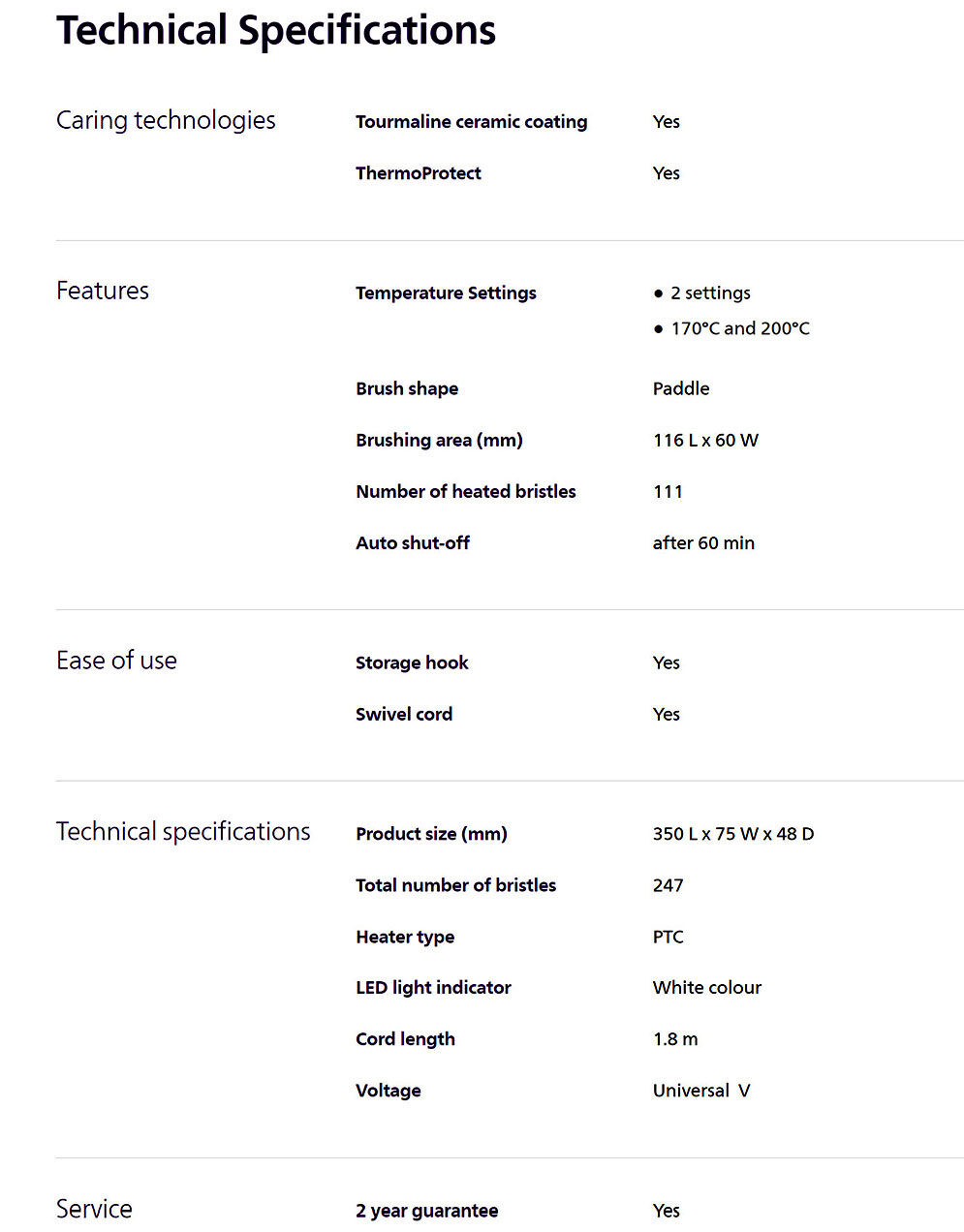Click the ThermoProtect spec label
Image resolution: width=964 pixels, height=1232 pixels.
coord(418,173)
